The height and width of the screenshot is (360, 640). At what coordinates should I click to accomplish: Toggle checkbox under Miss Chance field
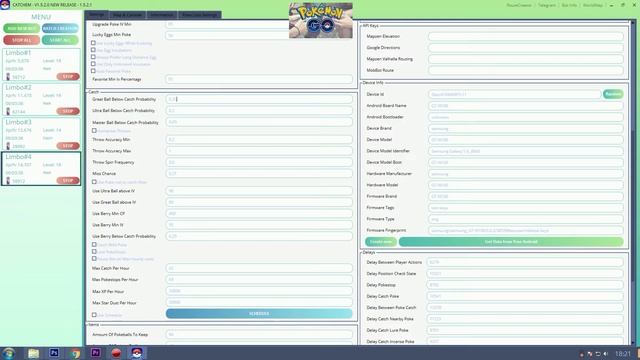[94, 182]
